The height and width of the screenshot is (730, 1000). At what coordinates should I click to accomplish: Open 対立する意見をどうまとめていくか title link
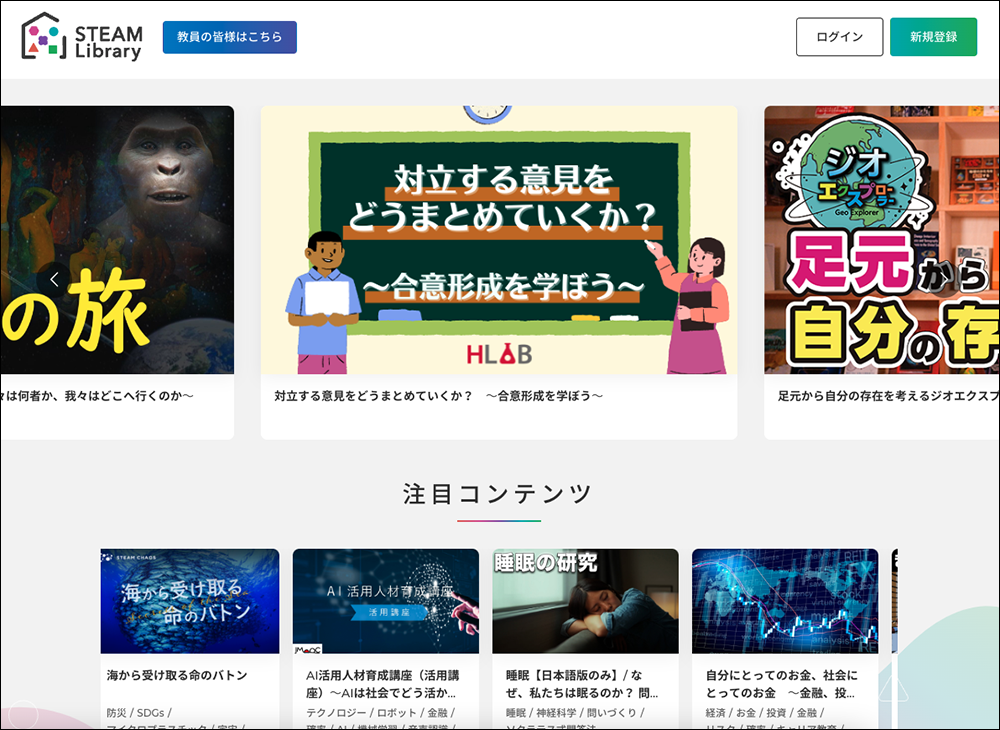(438, 396)
